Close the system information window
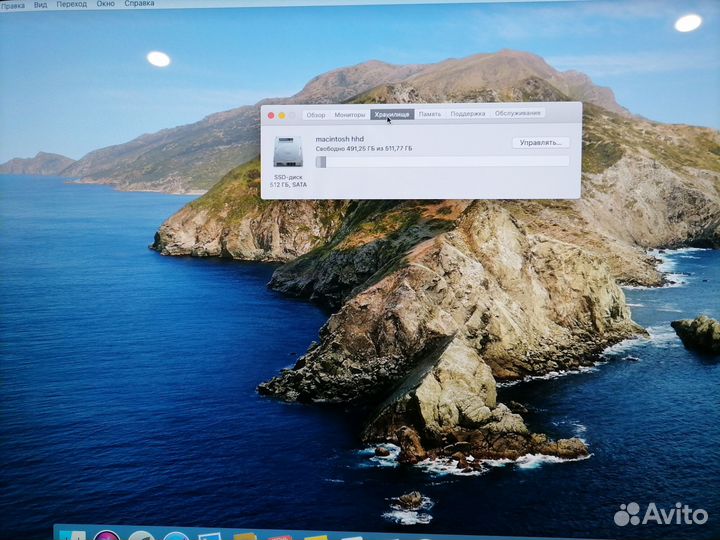The height and width of the screenshot is (540, 720). 271,116
